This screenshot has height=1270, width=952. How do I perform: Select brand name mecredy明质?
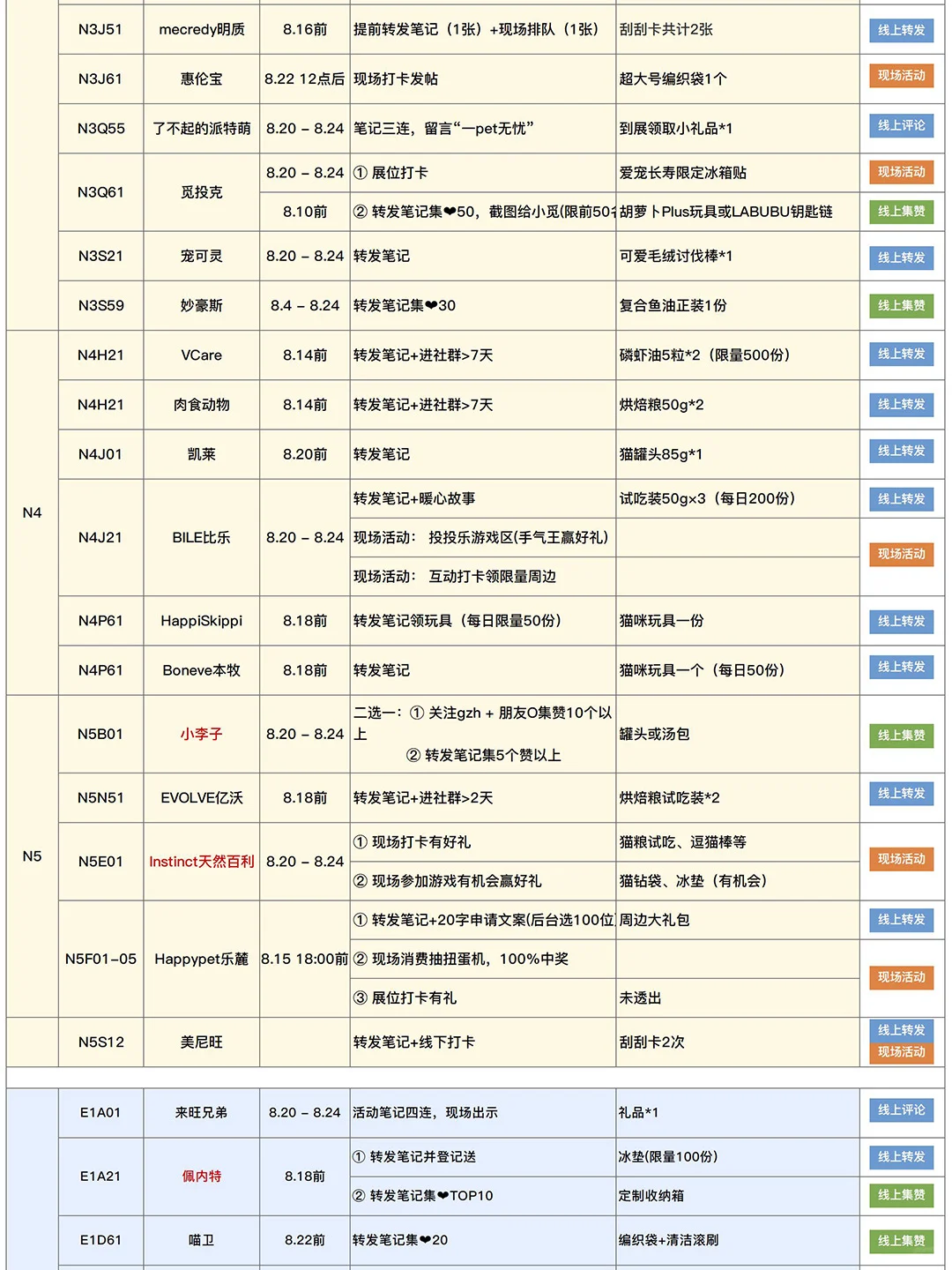202,30
